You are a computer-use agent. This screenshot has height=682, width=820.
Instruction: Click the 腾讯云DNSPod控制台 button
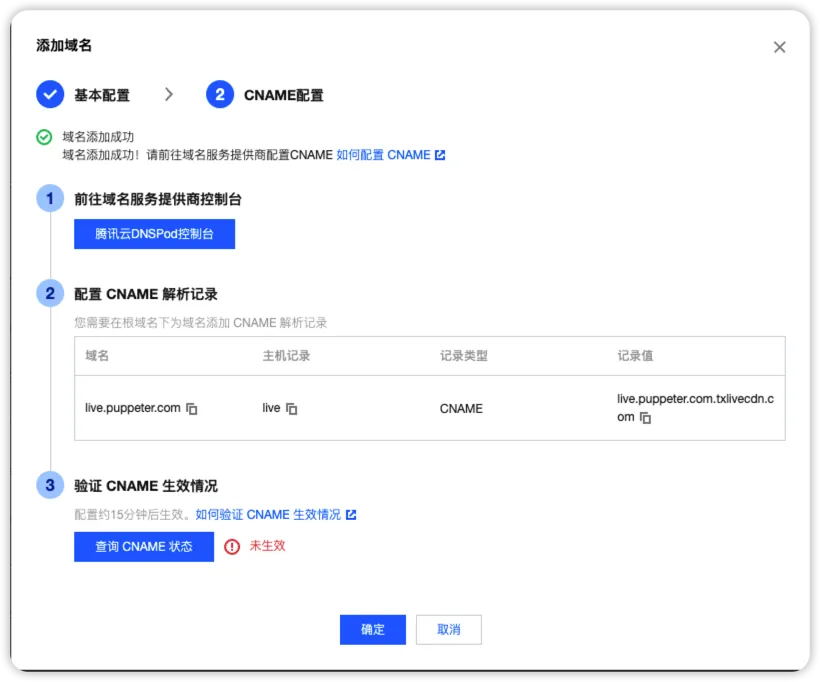(x=154, y=234)
